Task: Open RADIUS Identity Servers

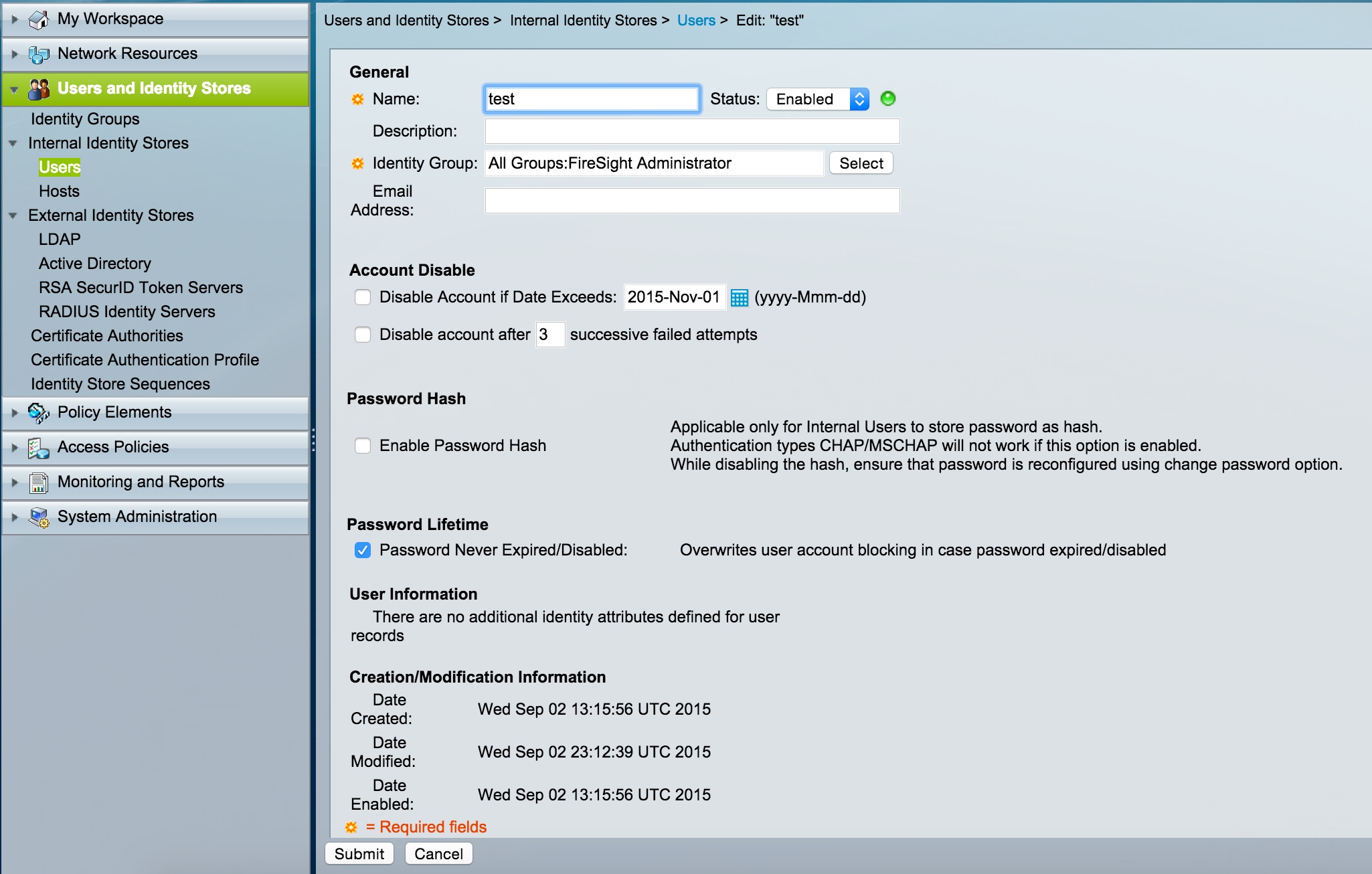Action: [x=127, y=312]
